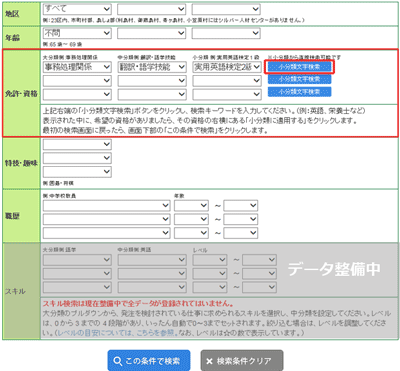400x371 pixels.
Task: Follow the レベルの目安については、こちらを参照 link
Action: click(x=116, y=333)
